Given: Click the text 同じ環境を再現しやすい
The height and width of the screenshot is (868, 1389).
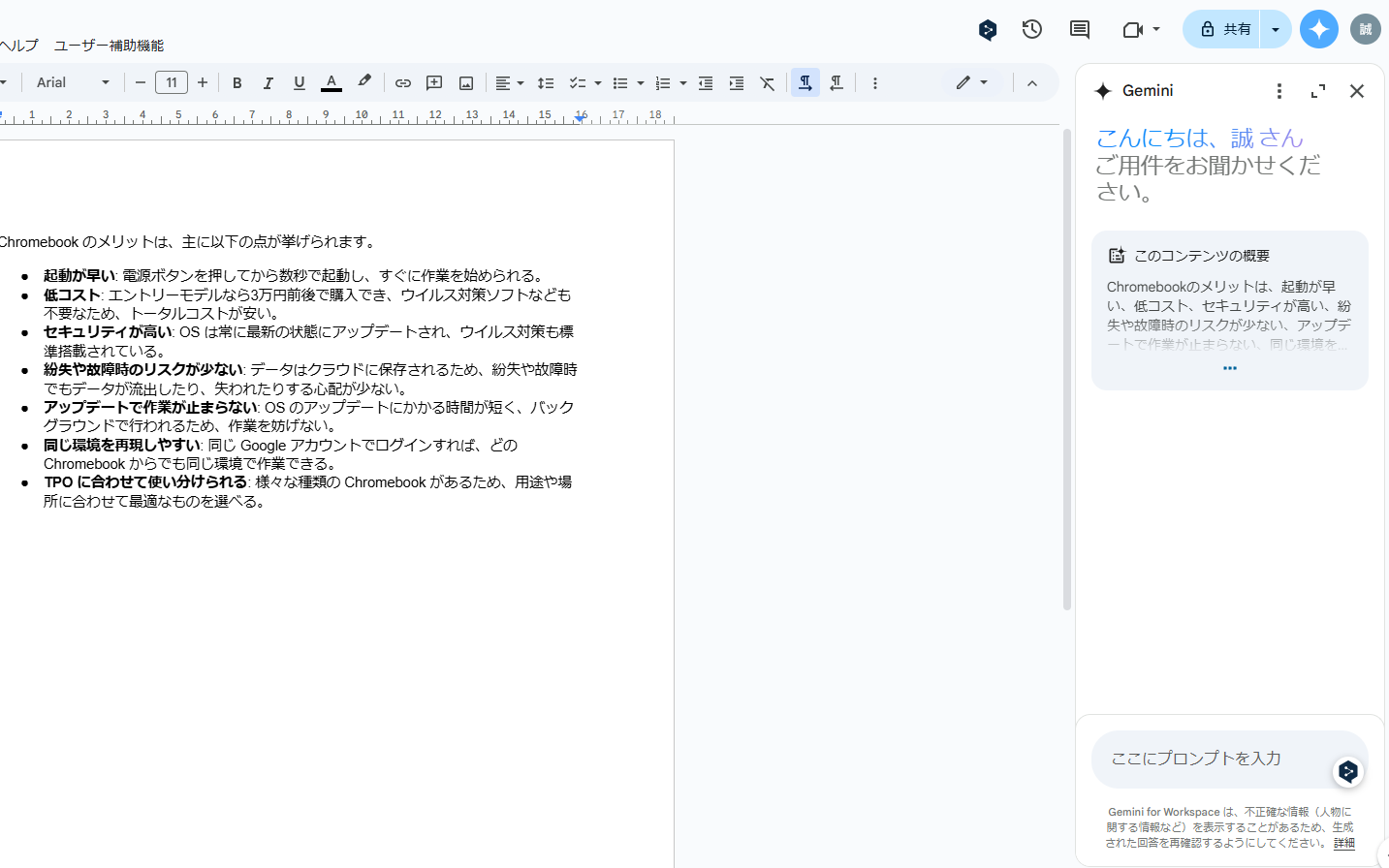Looking at the screenshot, I should [x=122, y=445].
